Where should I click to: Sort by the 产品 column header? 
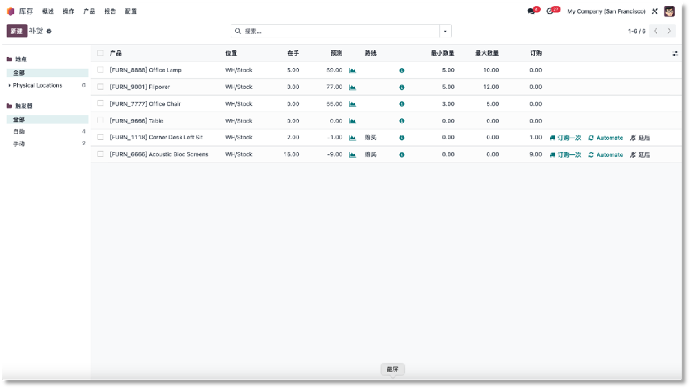point(116,53)
